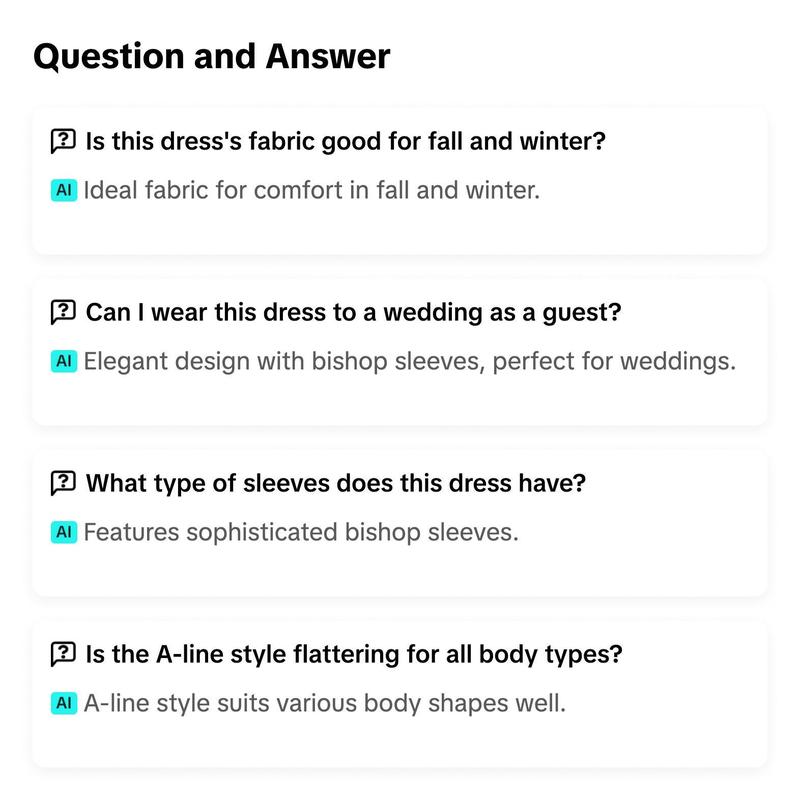Open question 'Is the A-line style flattering'

pos(354,654)
